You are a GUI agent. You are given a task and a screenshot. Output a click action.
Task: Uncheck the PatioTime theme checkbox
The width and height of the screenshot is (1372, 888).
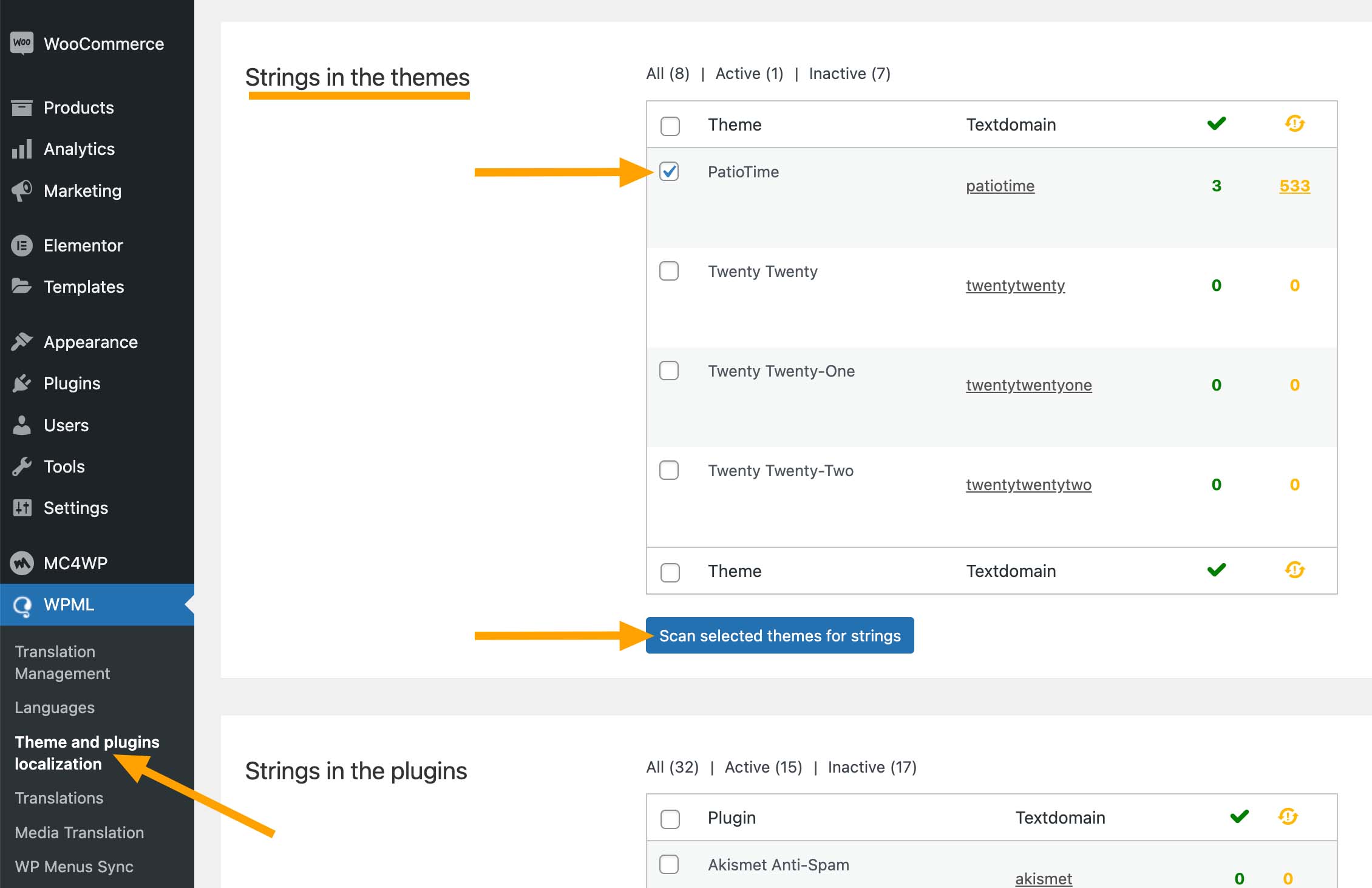(x=669, y=171)
